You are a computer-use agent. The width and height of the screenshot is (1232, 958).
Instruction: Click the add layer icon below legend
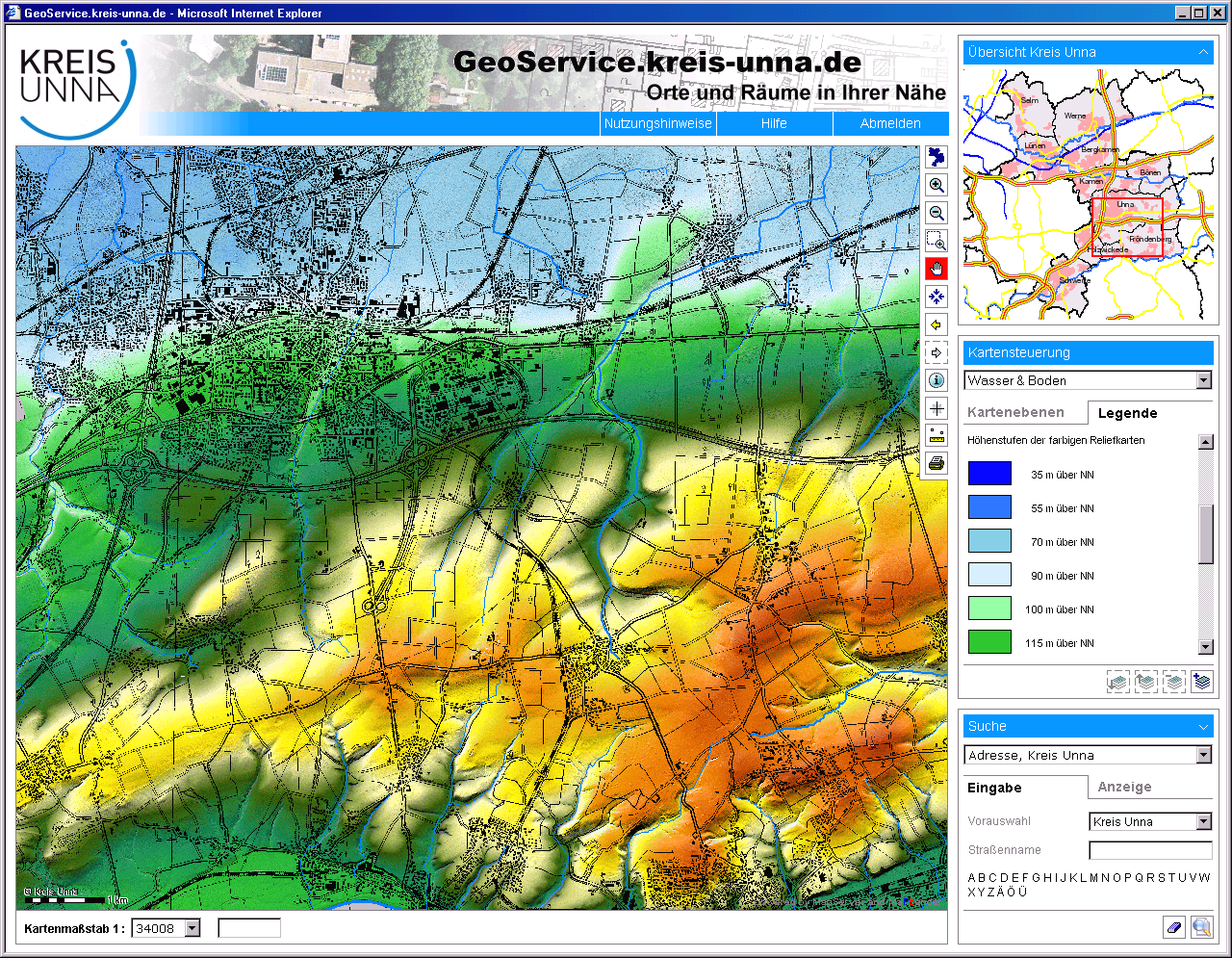click(x=1201, y=682)
